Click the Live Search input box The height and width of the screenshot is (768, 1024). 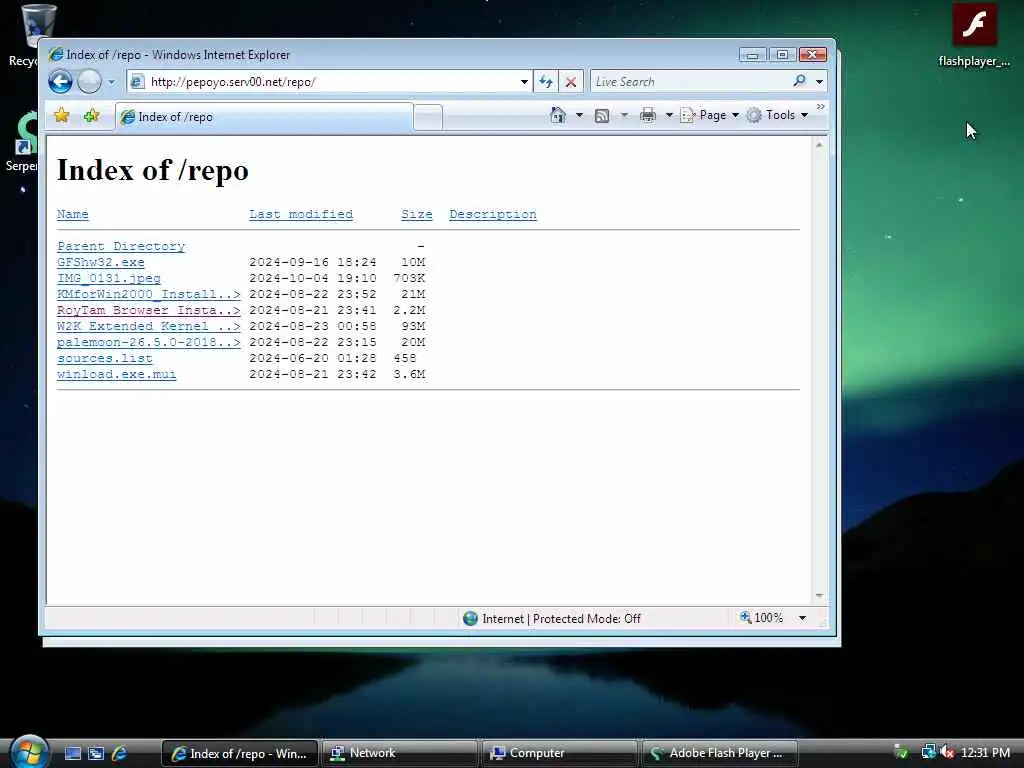tap(691, 82)
